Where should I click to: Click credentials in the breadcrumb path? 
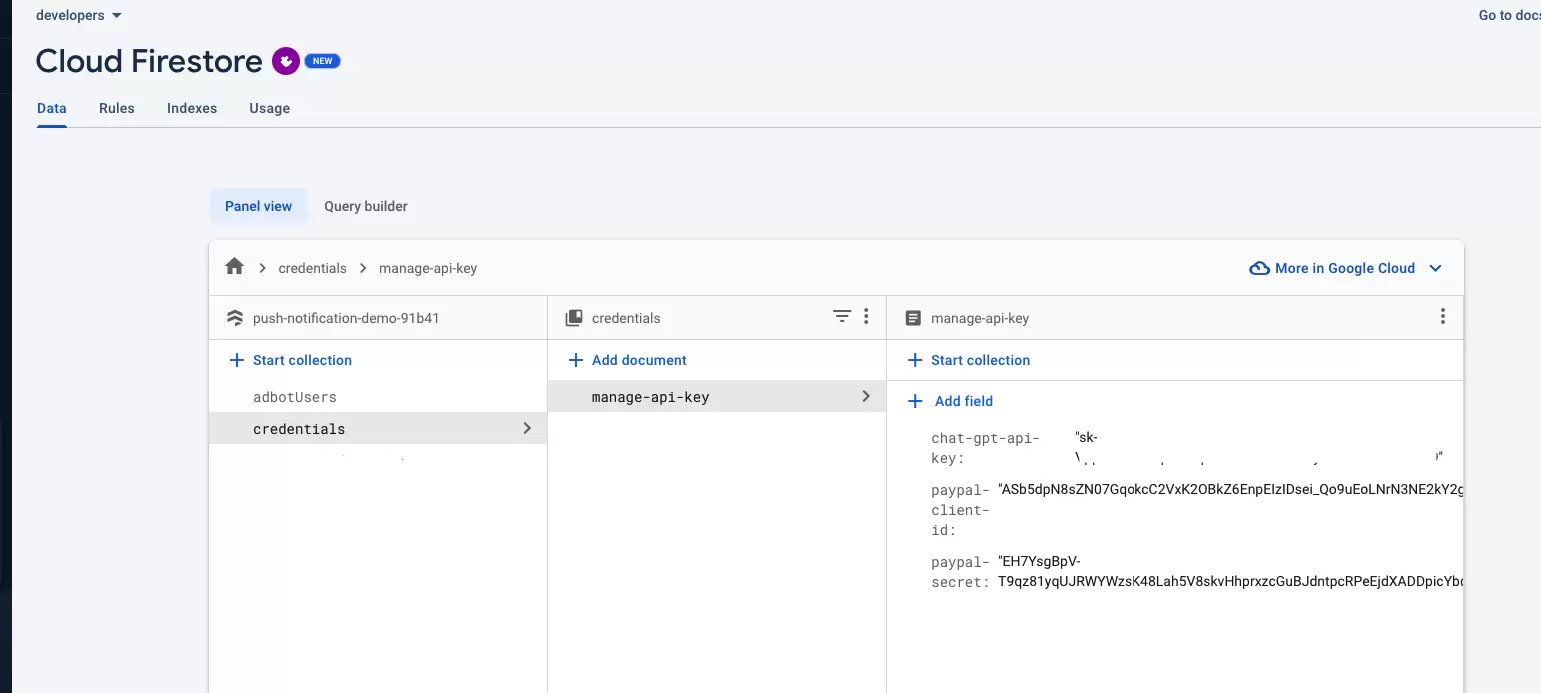click(x=313, y=268)
